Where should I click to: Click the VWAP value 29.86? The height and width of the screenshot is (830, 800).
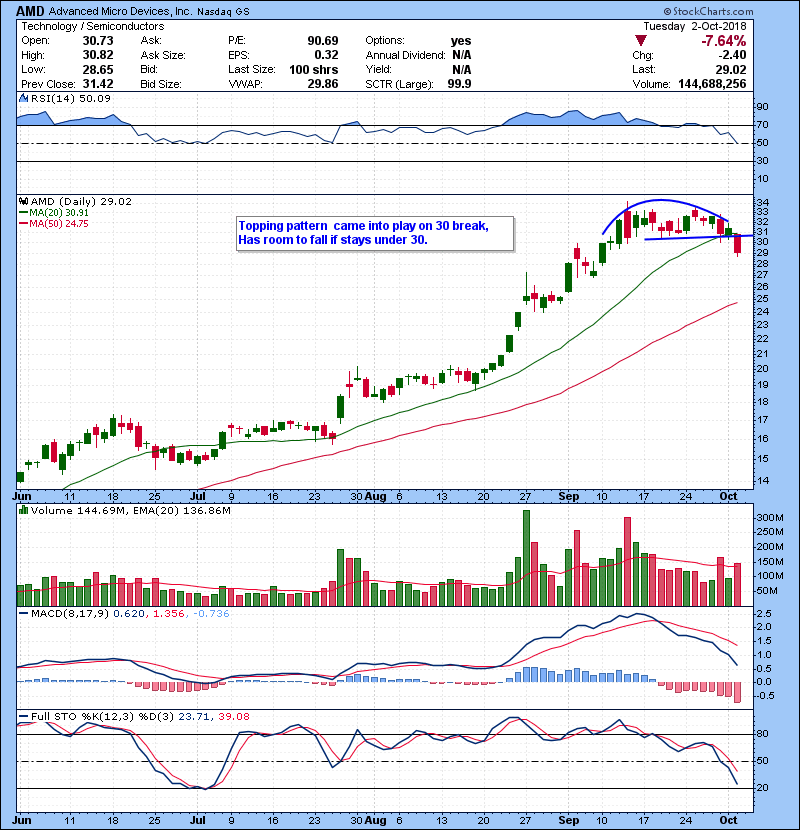point(322,84)
